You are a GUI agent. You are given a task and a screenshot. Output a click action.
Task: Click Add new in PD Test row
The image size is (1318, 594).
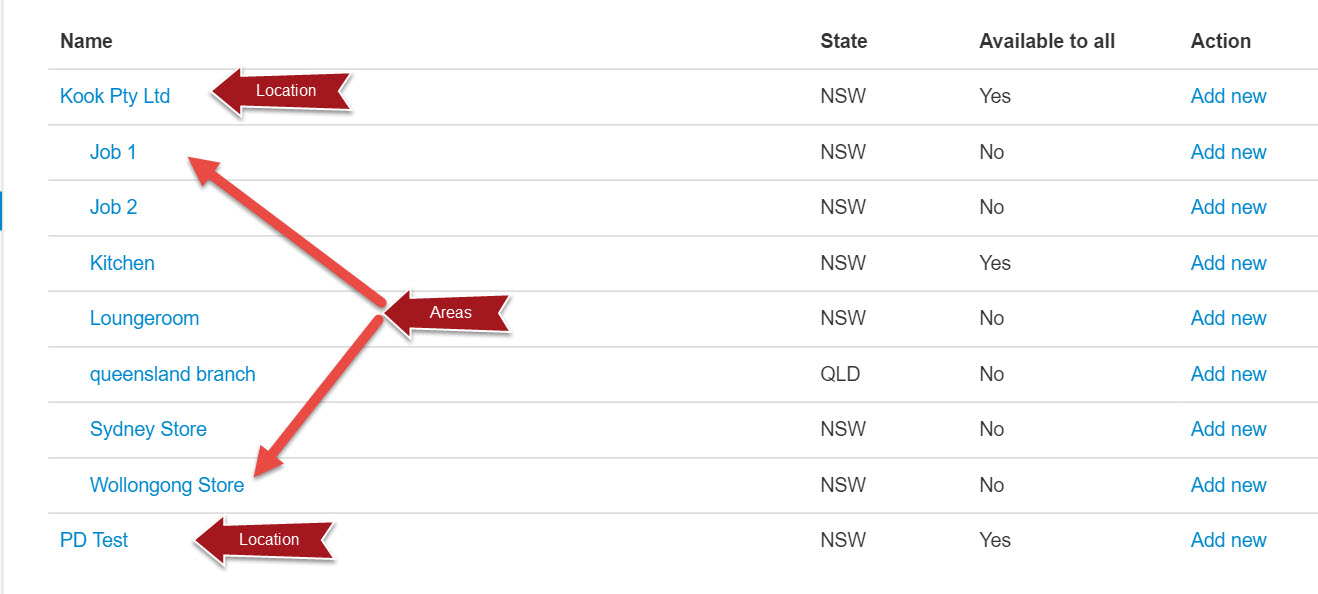(1228, 540)
